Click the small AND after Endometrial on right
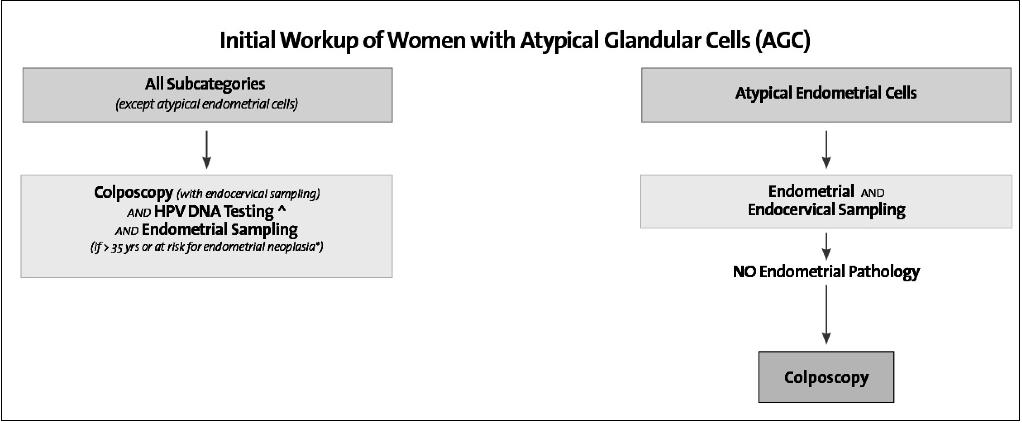This screenshot has height=423, width=1022. pyautogui.click(x=872, y=193)
